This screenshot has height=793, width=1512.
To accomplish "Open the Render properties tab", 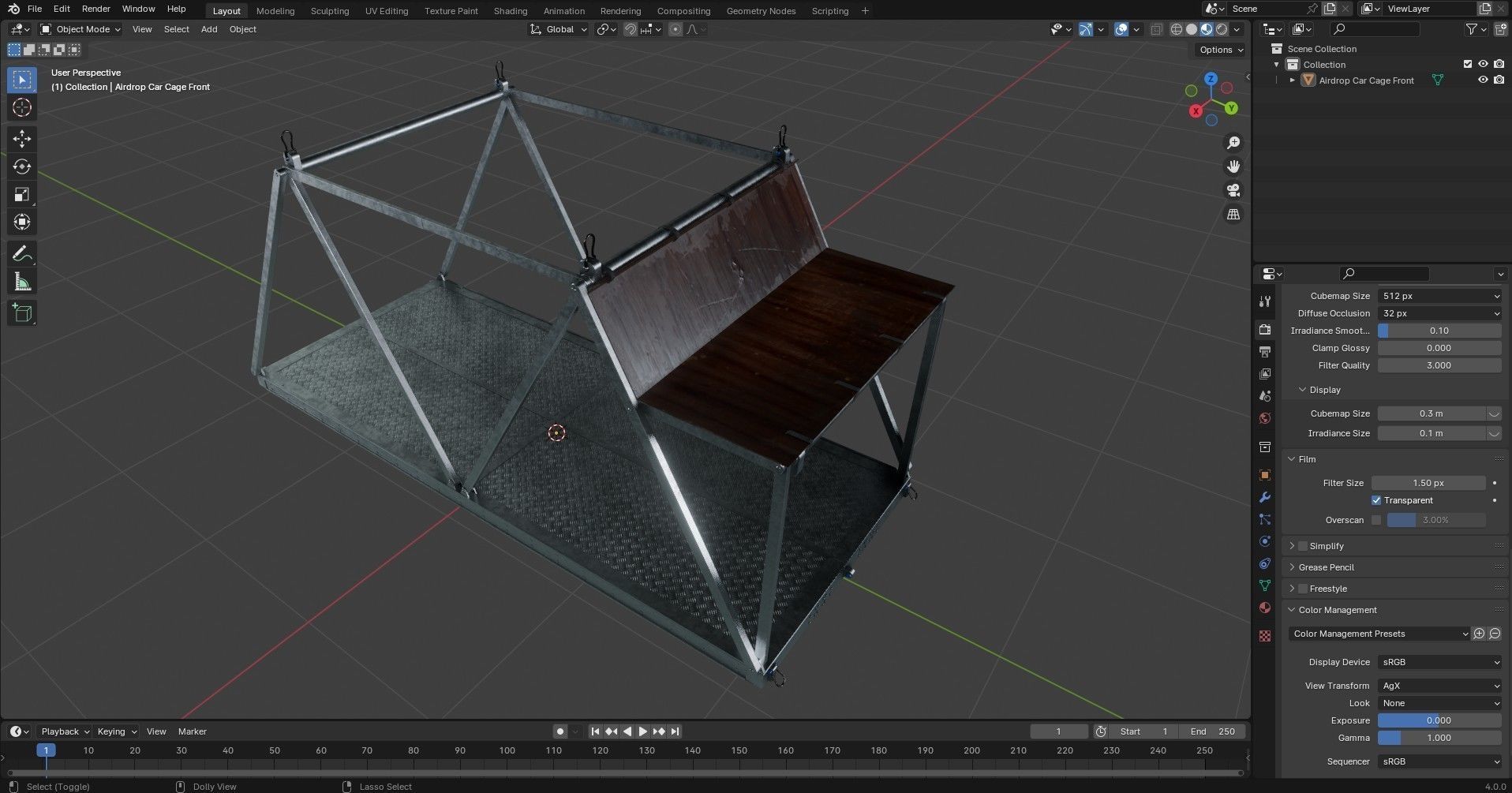I will (1265, 329).
